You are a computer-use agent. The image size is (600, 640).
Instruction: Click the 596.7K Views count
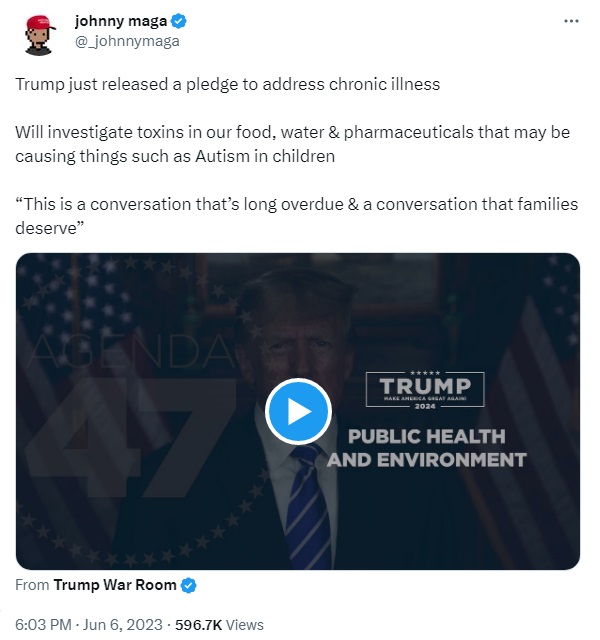(x=219, y=624)
